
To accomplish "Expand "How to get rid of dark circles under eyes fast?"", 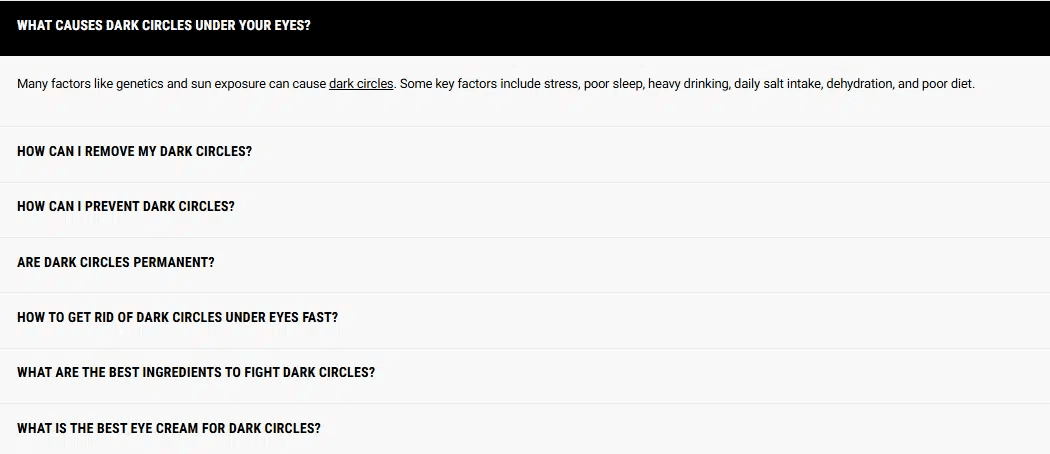I will tap(525, 317).
